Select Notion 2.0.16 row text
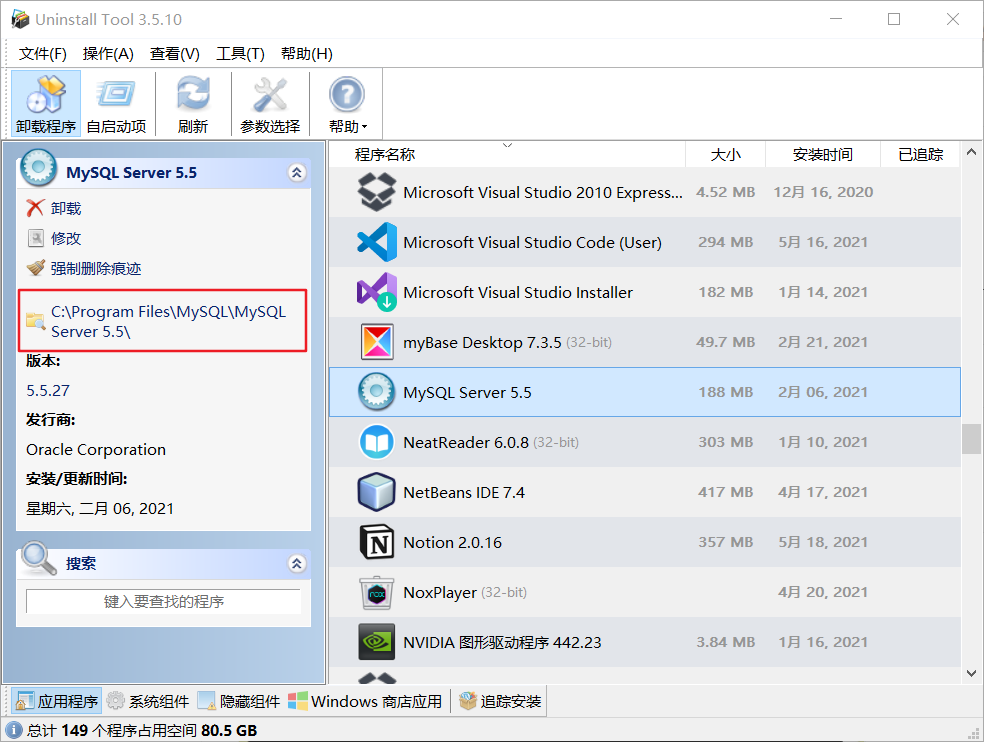 (452, 542)
